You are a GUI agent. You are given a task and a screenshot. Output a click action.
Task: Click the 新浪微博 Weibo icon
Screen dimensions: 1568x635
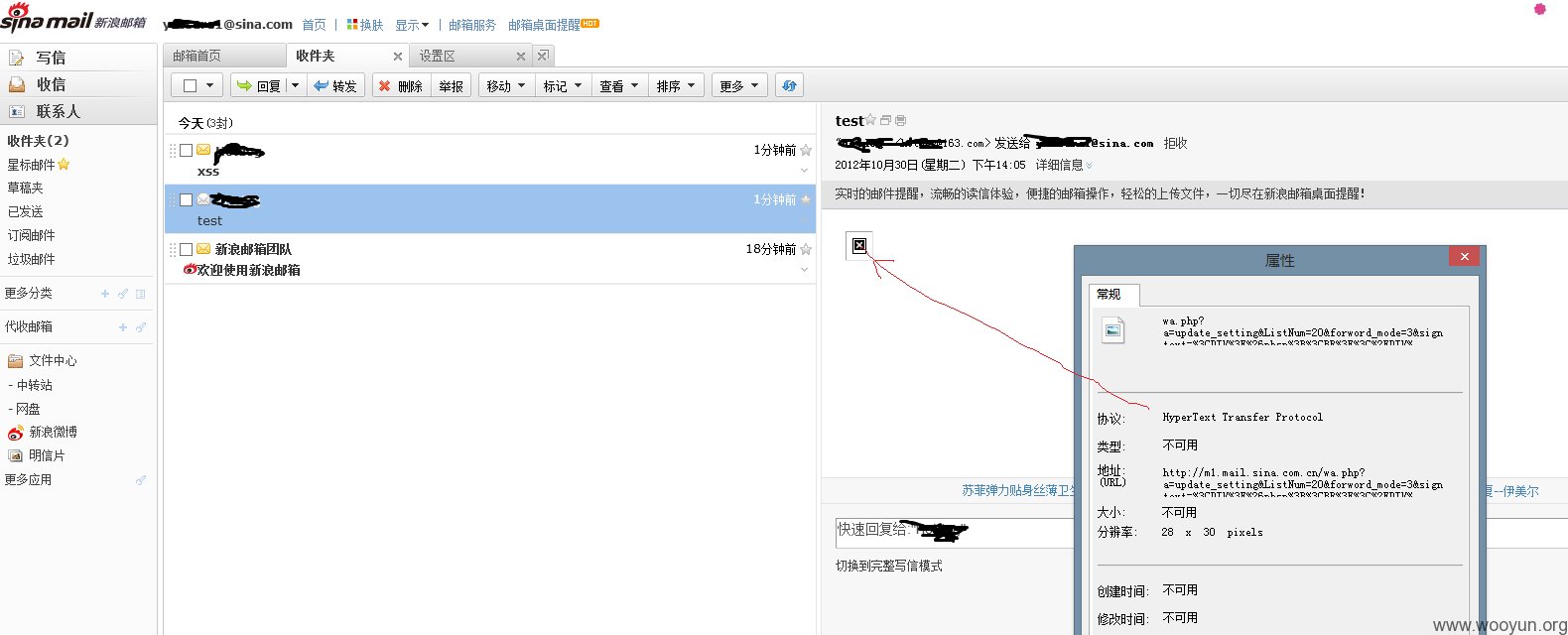pos(15,433)
